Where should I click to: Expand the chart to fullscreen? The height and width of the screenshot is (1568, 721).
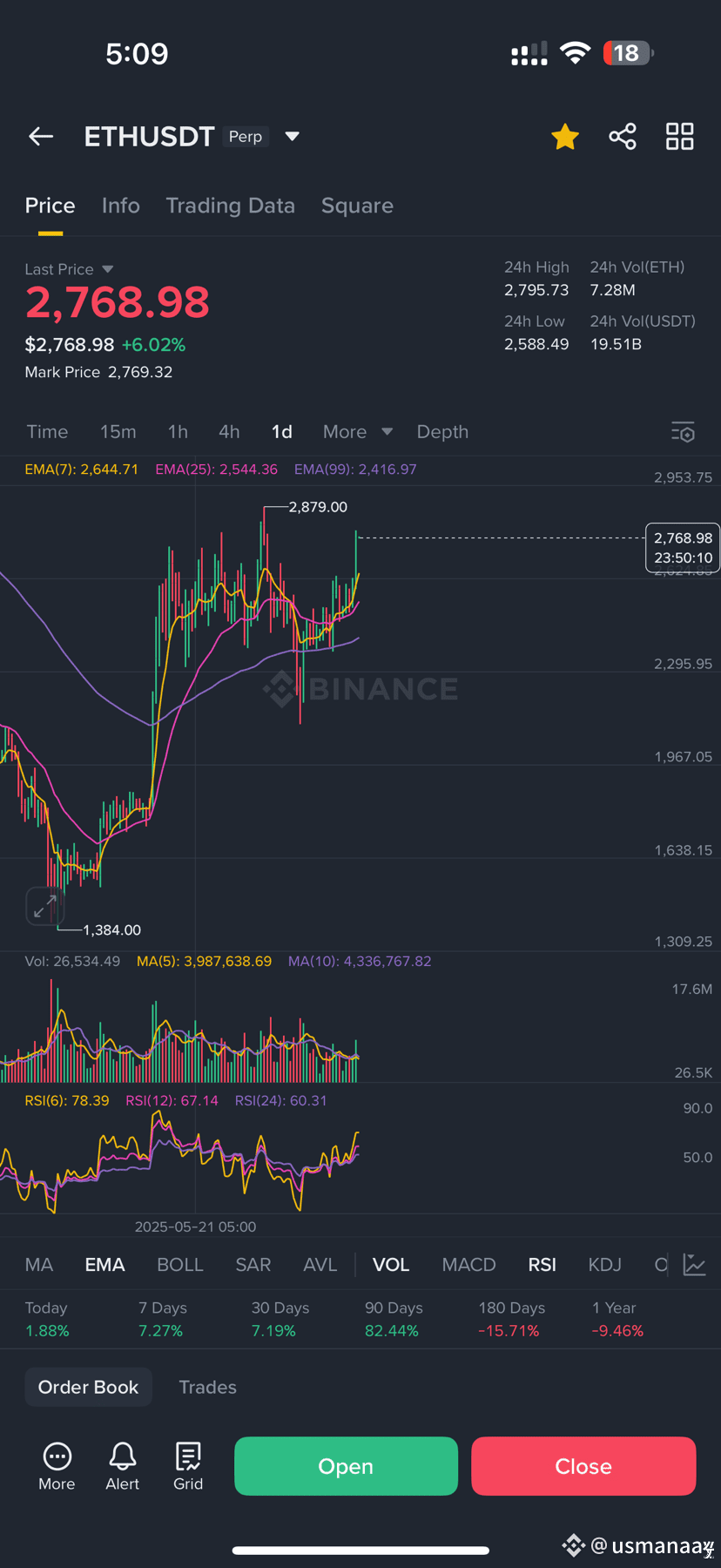44,906
